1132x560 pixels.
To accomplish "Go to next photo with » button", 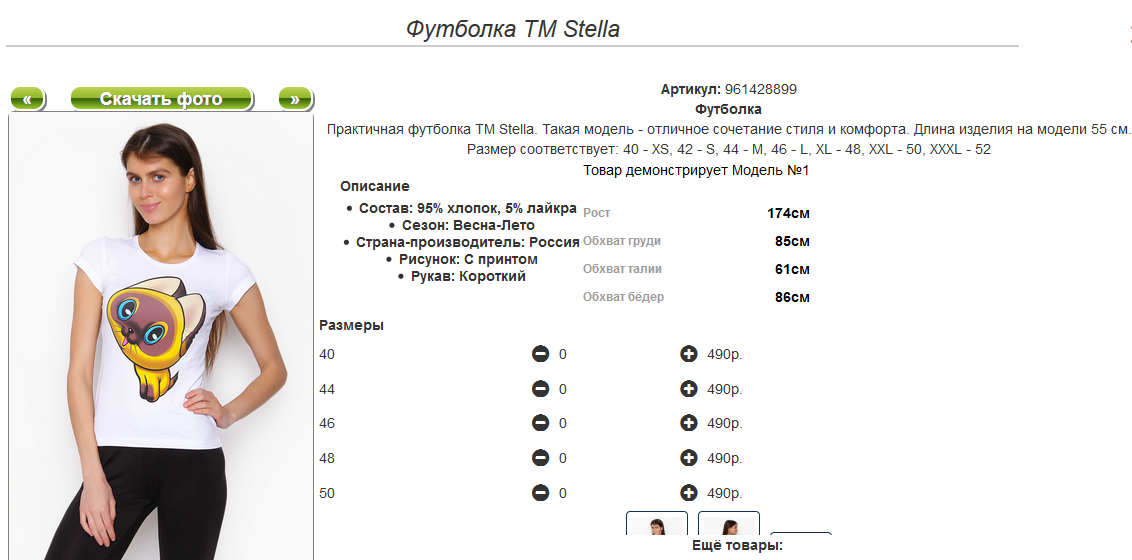I will (295, 99).
